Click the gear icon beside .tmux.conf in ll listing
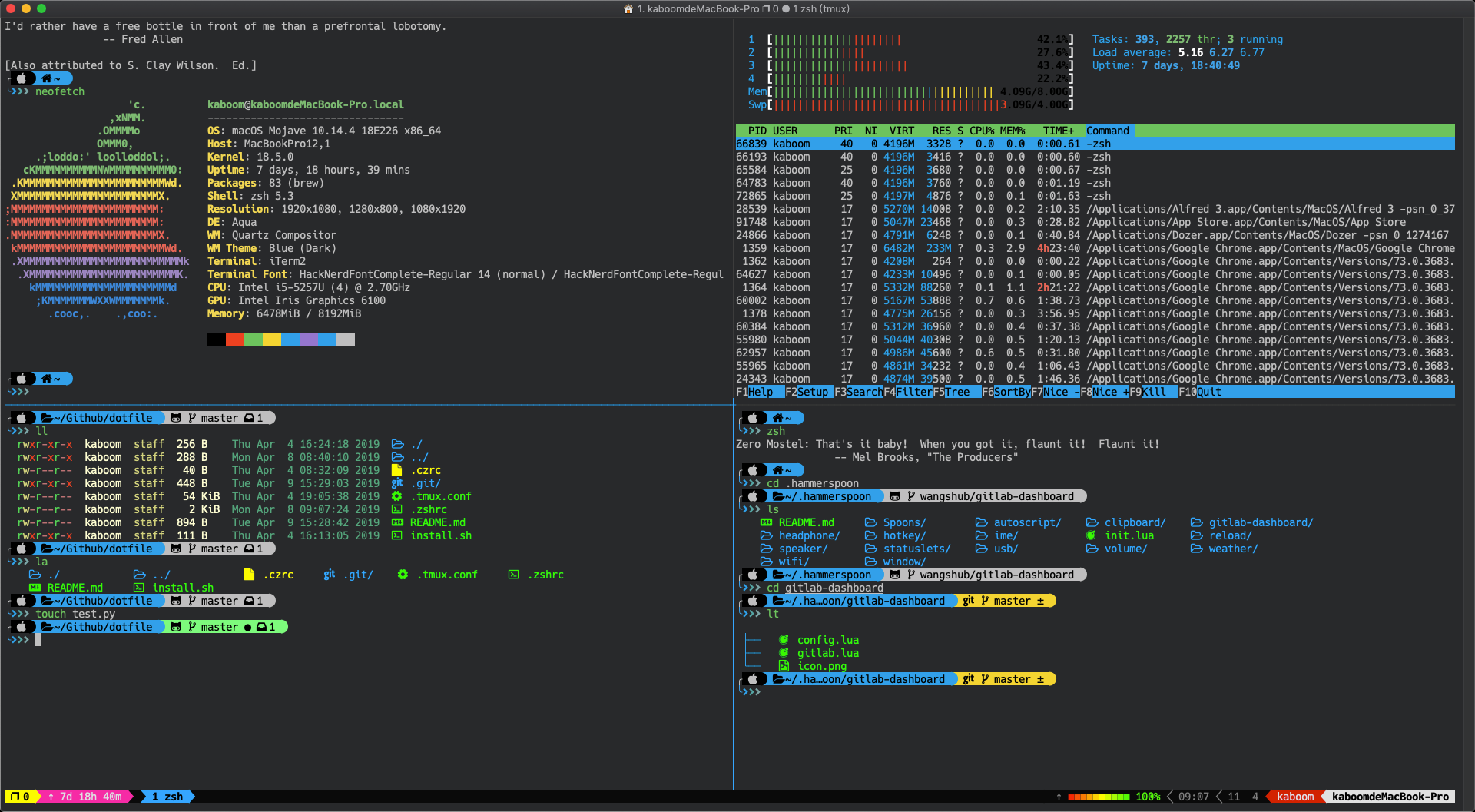 tap(397, 496)
